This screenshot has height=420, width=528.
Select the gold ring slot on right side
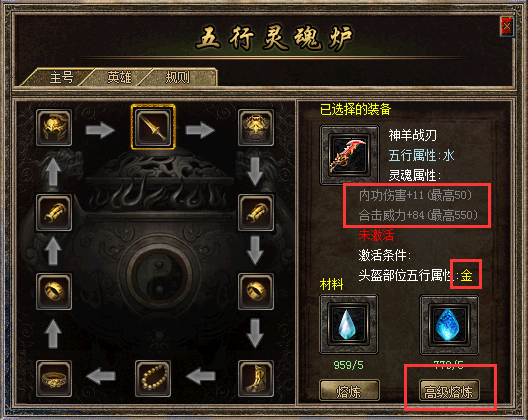click(x=256, y=291)
